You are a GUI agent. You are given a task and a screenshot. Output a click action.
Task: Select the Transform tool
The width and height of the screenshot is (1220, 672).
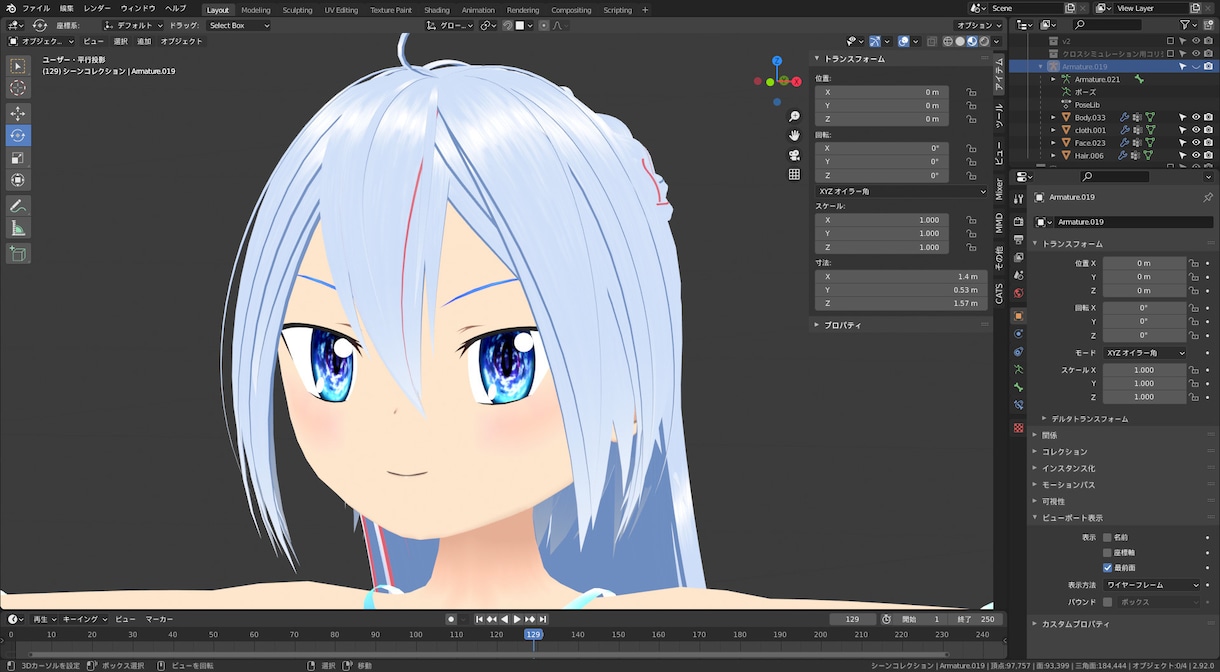point(18,180)
